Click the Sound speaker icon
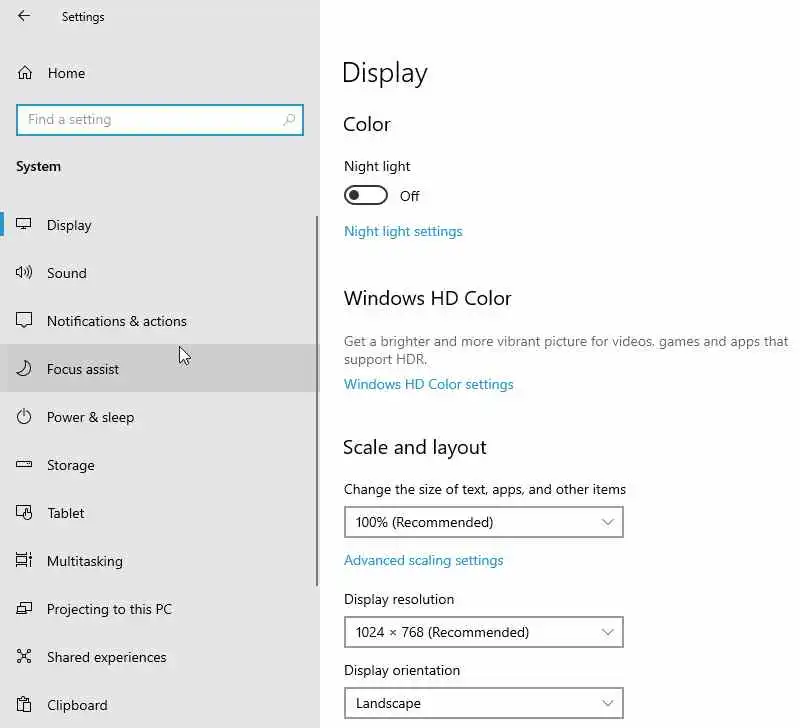This screenshot has height=728, width=800. pos(23,272)
